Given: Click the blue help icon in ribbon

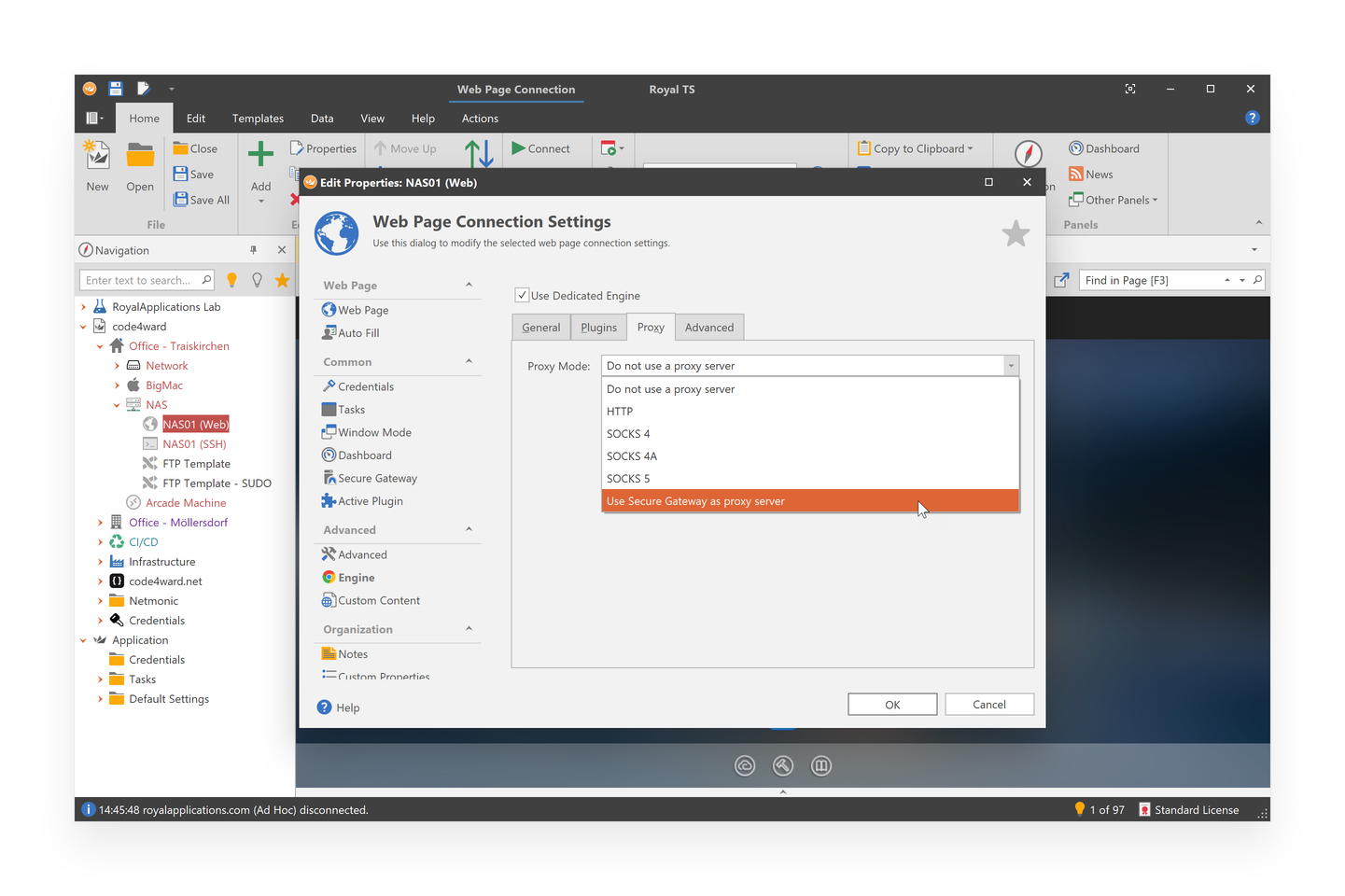Looking at the screenshot, I should pyautogui.click(x=1252, y=118).
